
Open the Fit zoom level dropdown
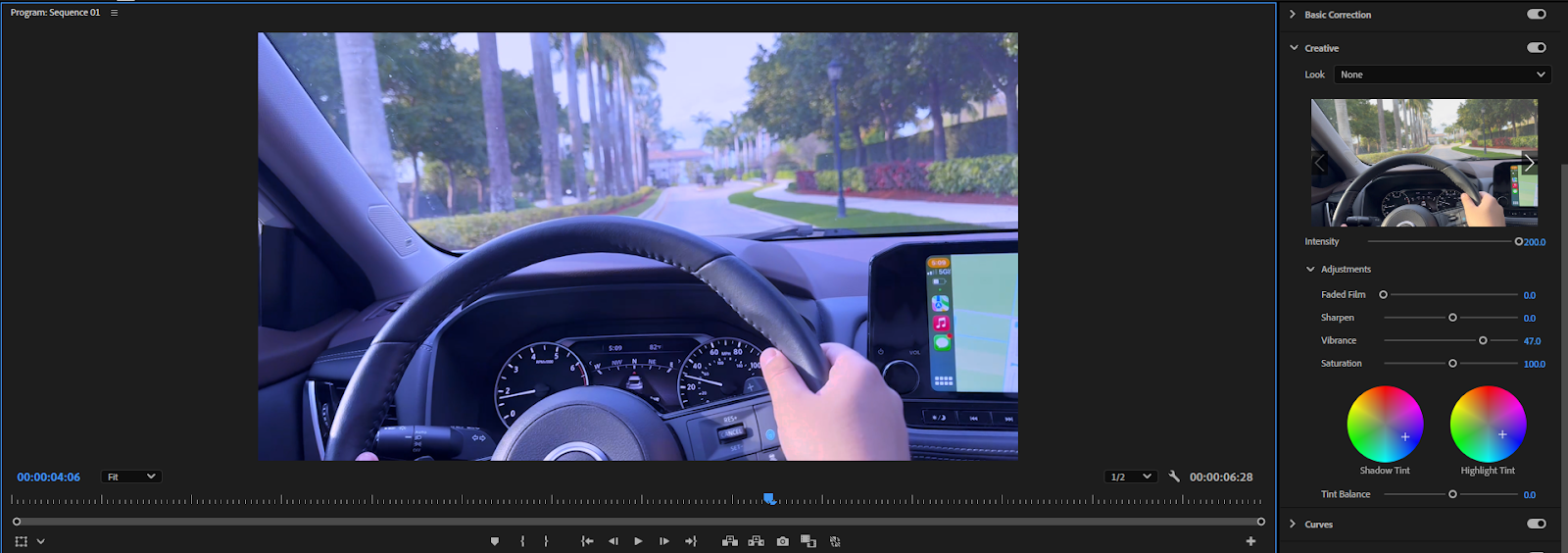point(131,477)
